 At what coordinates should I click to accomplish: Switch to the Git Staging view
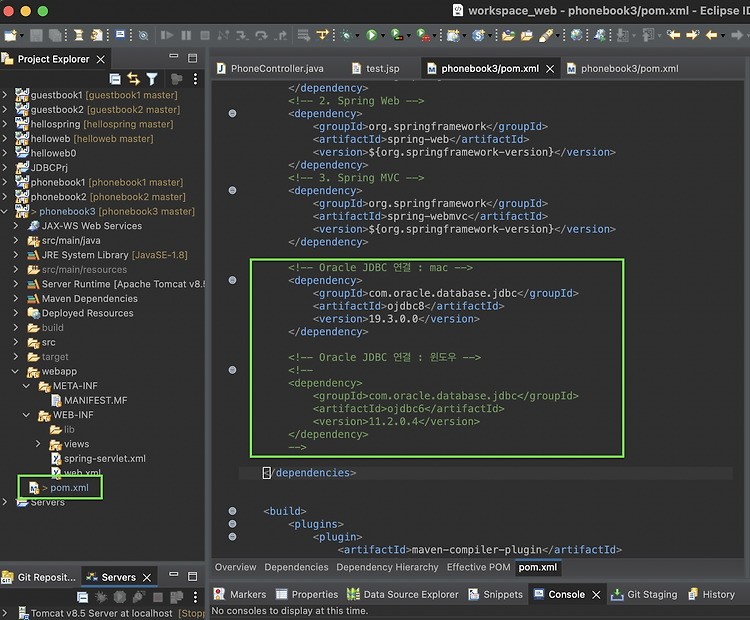[650, 594]
